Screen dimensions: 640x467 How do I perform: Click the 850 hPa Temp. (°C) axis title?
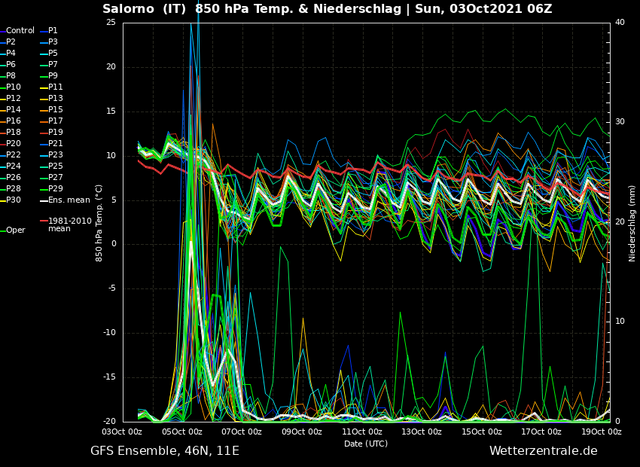click(x=99, y=223)
